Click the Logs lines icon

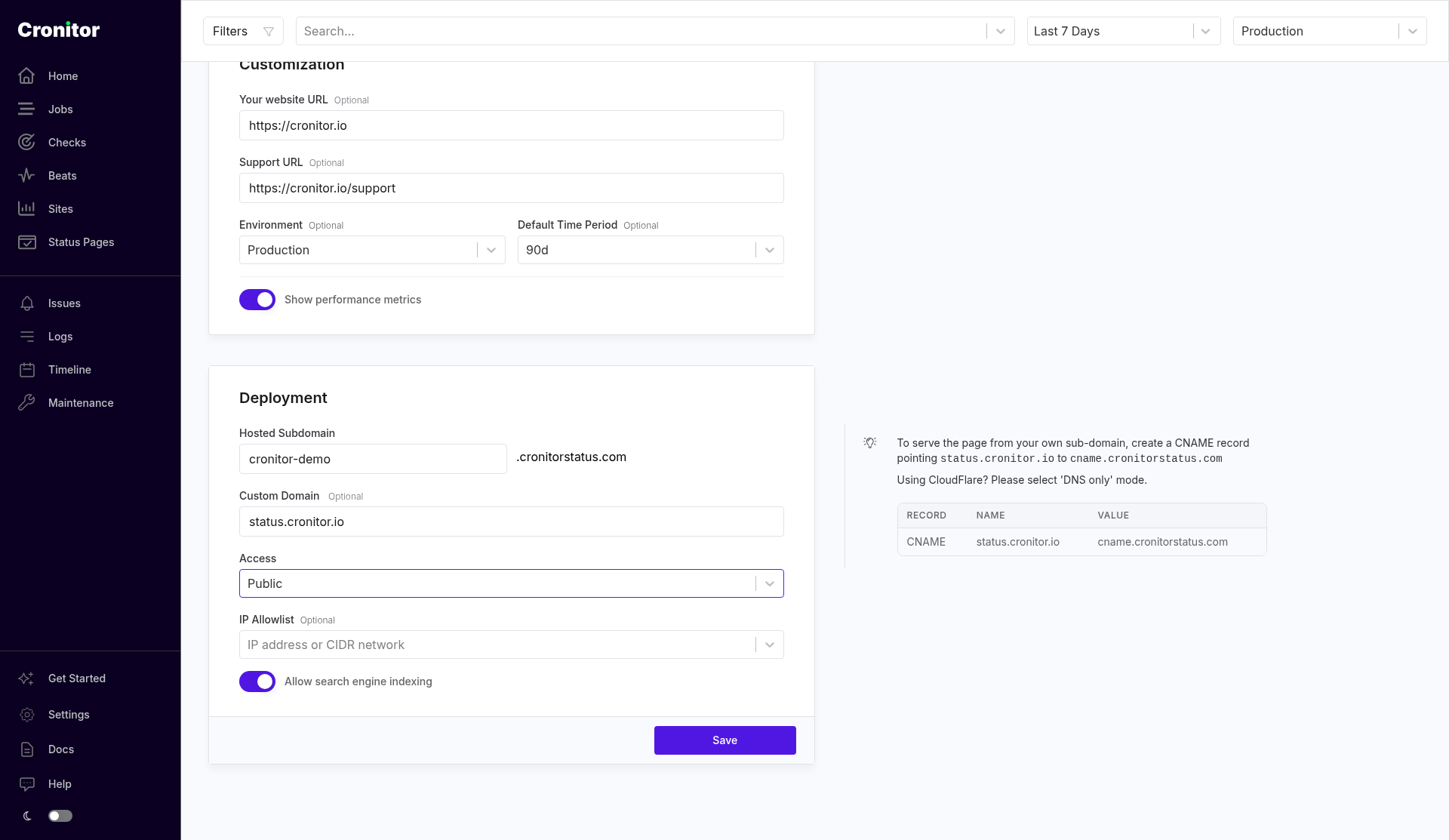pos(26,337)
